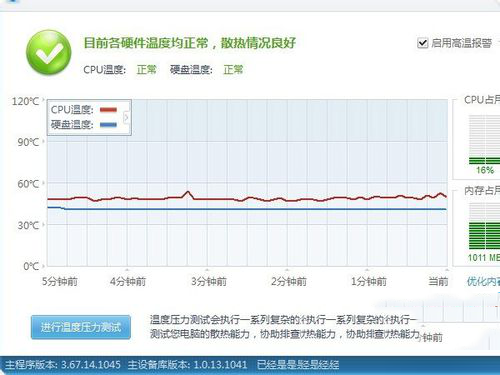Click the device library version text
The height and width of the screenshot is (375, 500).
pos(187,365)
